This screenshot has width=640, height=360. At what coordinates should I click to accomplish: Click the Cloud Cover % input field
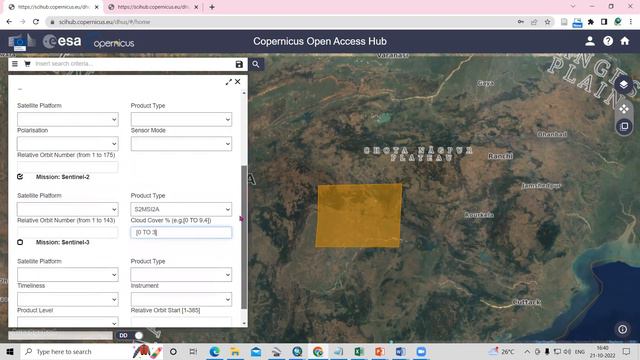click(x=181, y=232)
